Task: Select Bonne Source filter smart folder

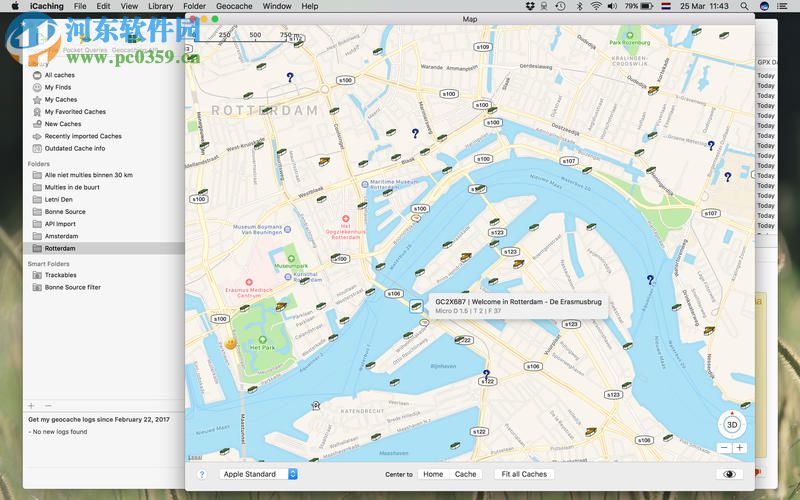Action: (x=72, y=287)
